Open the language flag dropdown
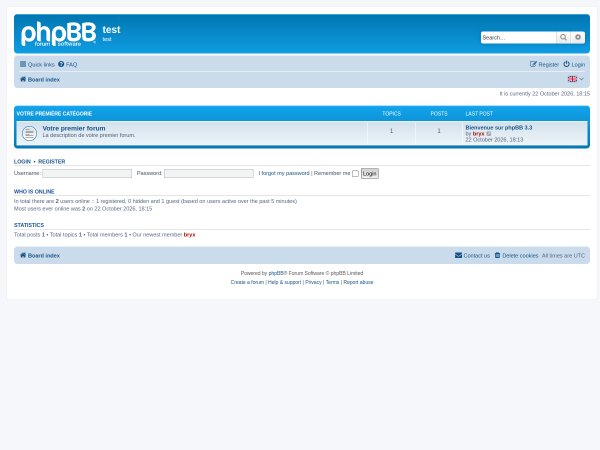This screenshot has height=450, width=600. [576, 79]
